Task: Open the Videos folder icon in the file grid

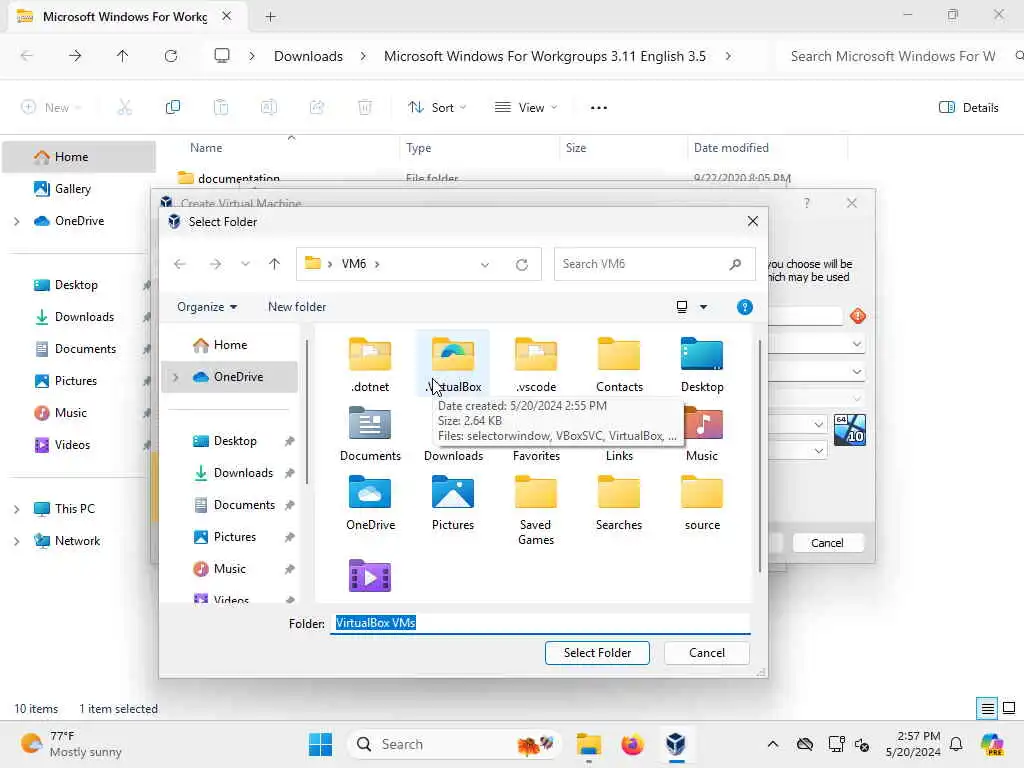Action: click(370, 575)
